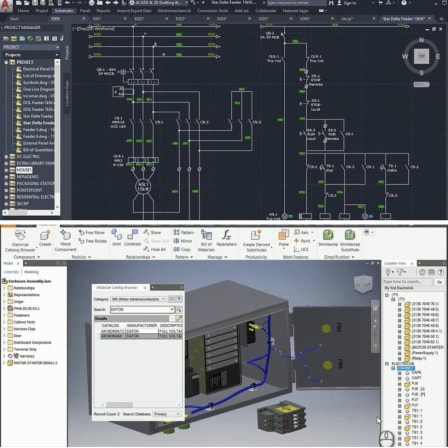Toggle checkbox beside TB1:4 in Location View
This screenshot has width=448, height=448.
(400, 443)
